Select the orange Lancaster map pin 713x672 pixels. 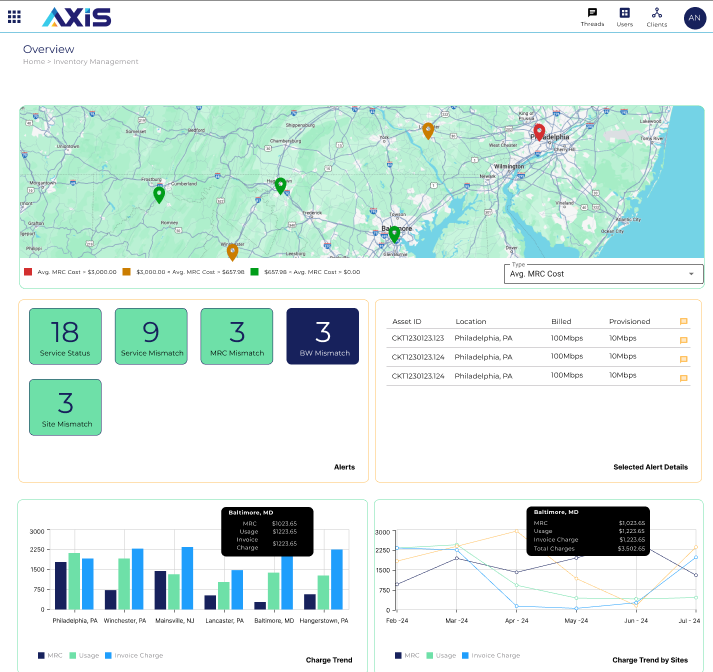tap(428, 131)
